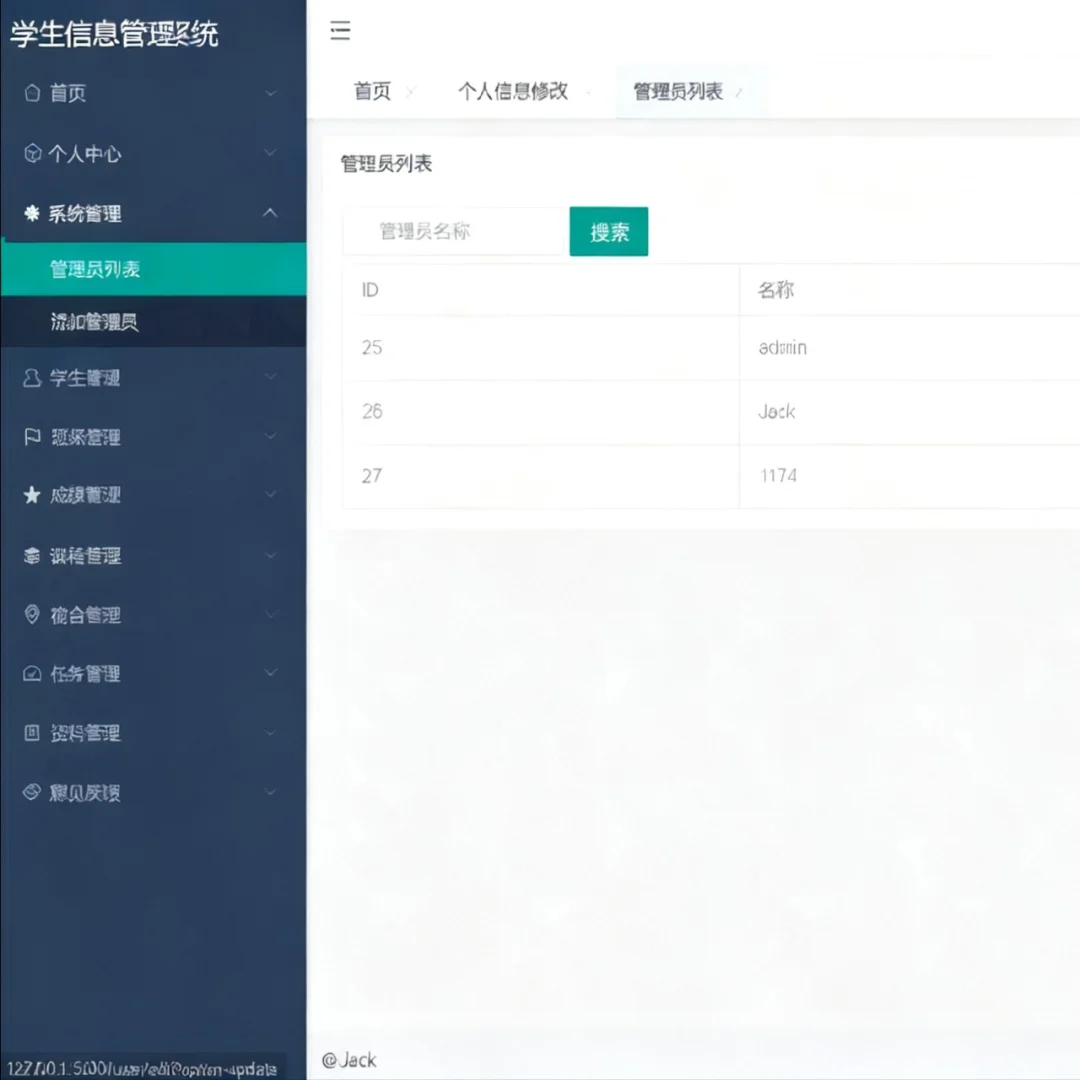This screenshot has height=1080, width=1080.
Task: Click the @Jack footer link
Action: (348, 1060)
